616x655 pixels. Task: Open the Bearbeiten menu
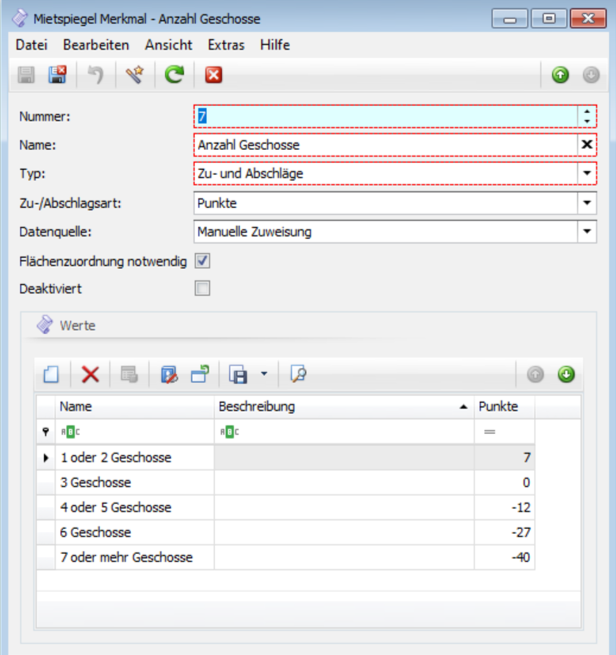(95, 45)
